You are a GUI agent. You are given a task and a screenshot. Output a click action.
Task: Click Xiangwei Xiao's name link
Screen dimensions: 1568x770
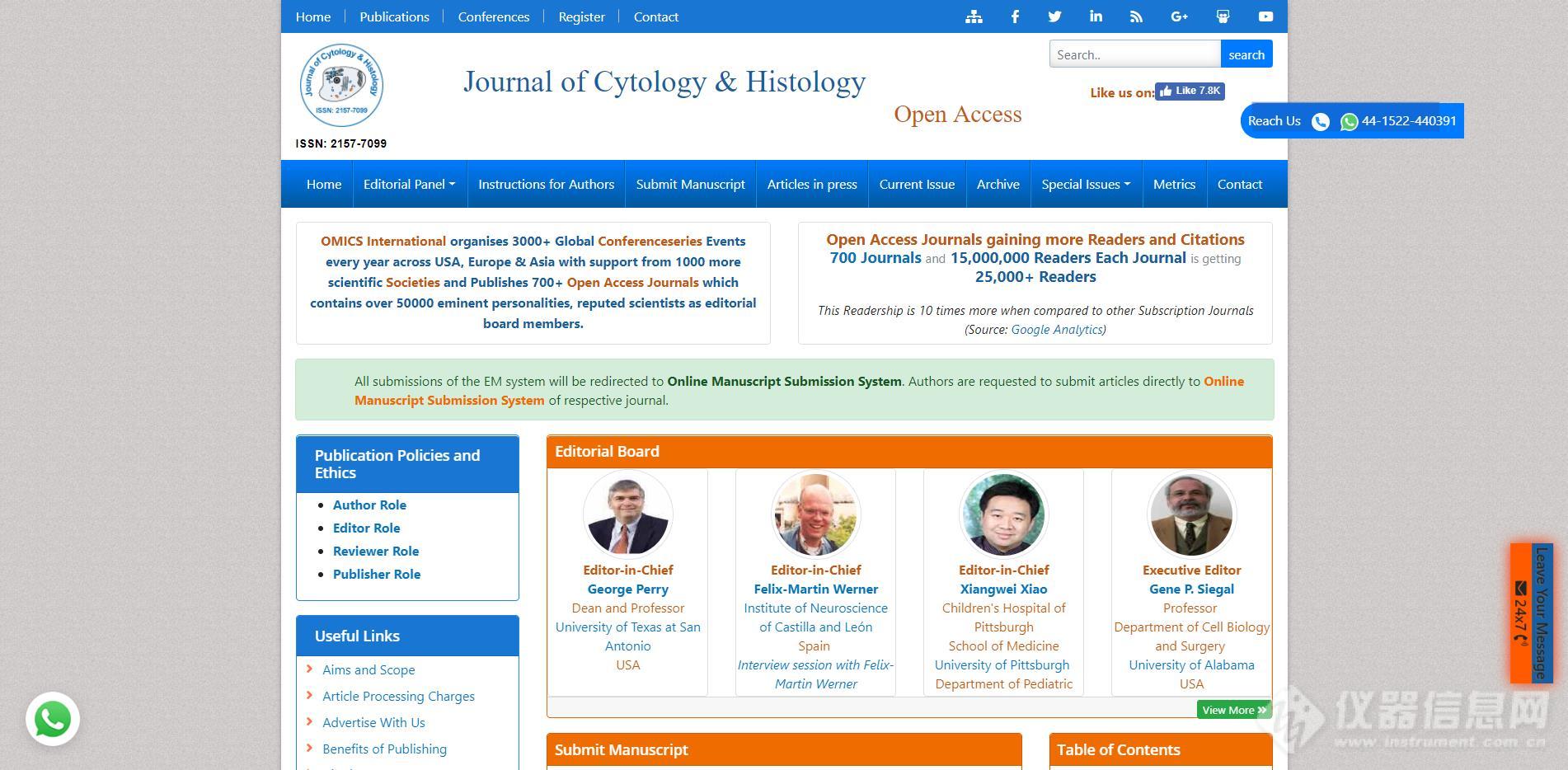(x=1004, y=589)
